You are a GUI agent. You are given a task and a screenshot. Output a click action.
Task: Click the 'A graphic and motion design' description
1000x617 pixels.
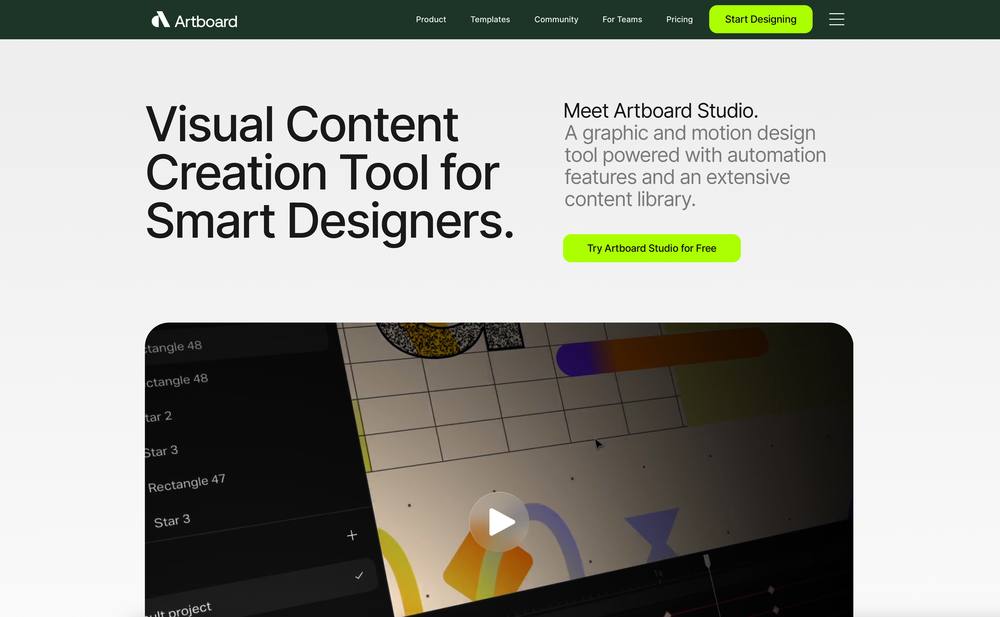point(695,166)
